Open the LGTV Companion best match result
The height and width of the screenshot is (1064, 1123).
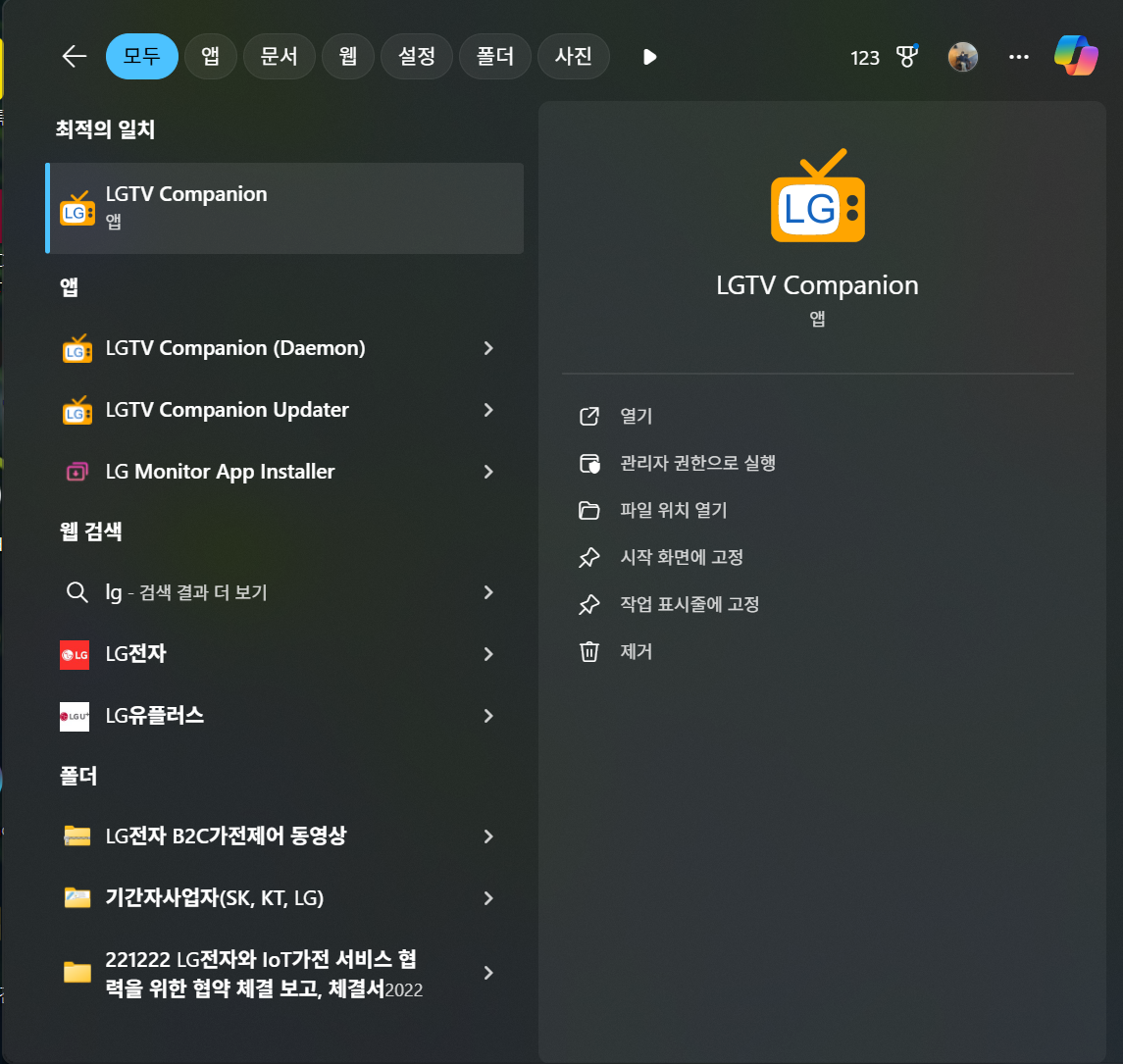pos(284,208)
